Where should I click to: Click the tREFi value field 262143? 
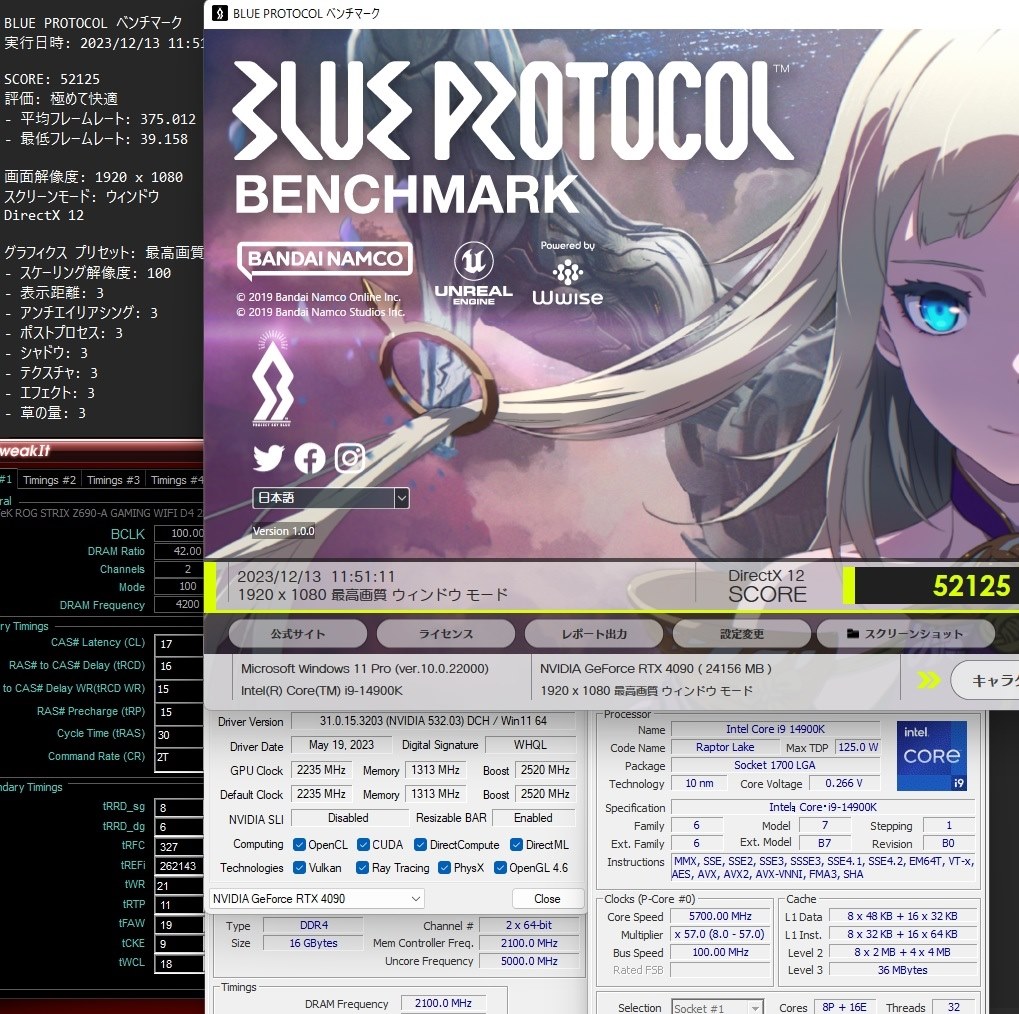click(x=179, y=866)
